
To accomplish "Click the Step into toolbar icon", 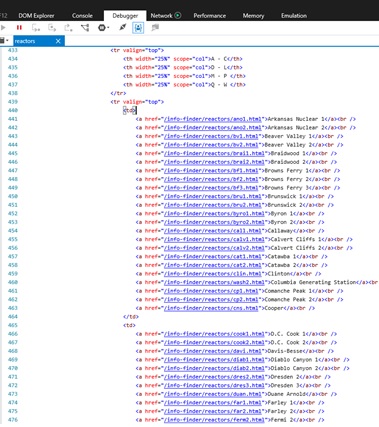I will click(x=36, y=28).
